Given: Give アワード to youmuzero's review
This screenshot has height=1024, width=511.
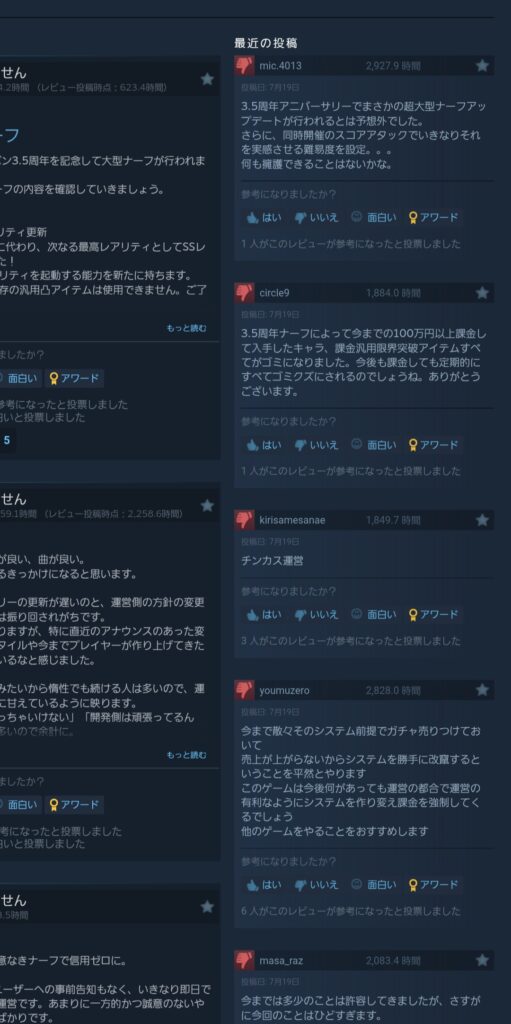Looking at the screenshot, I should pos(433,885).
